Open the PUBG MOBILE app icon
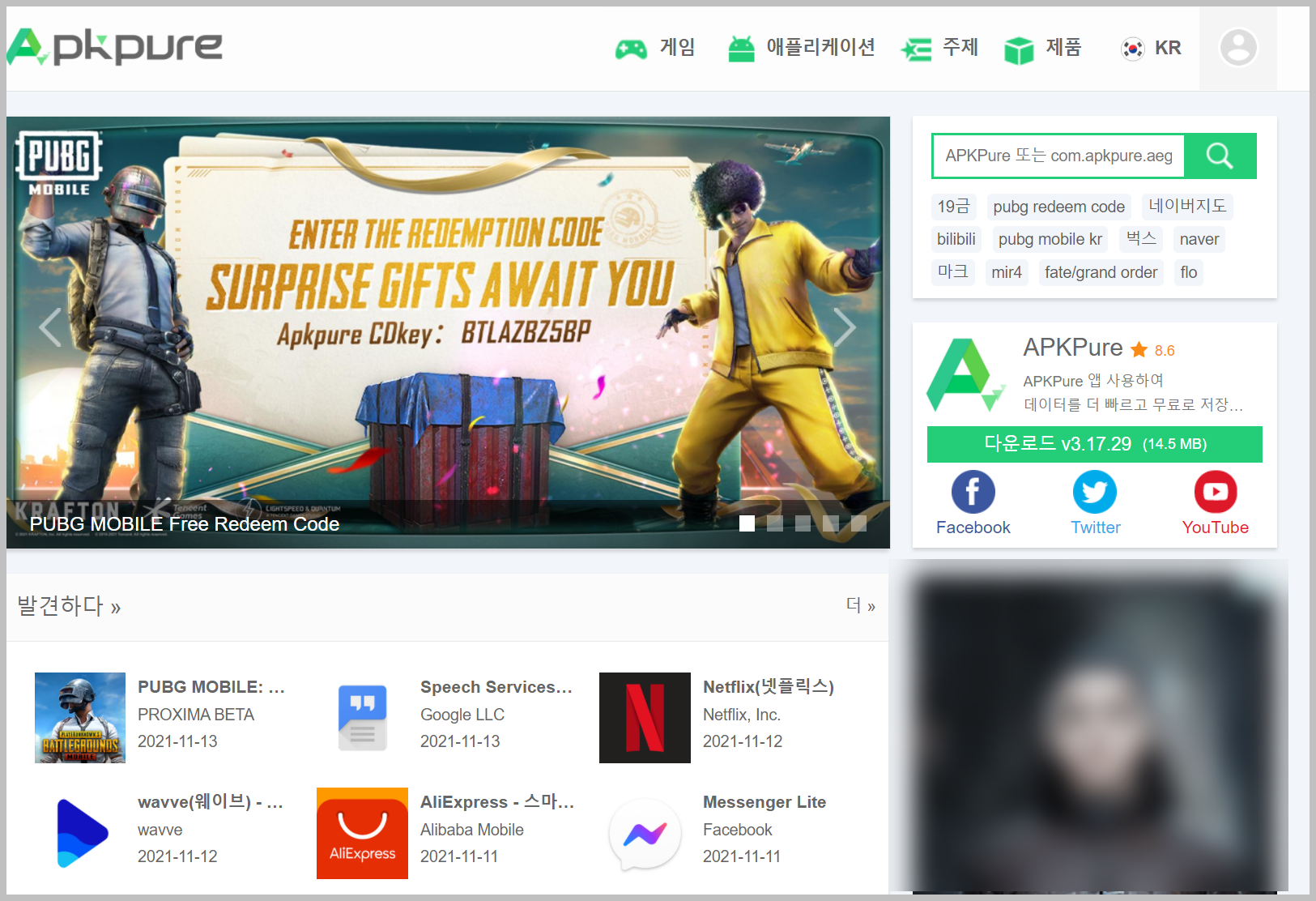The width and height of the screenshot is (1316, 901). [80, 718]
